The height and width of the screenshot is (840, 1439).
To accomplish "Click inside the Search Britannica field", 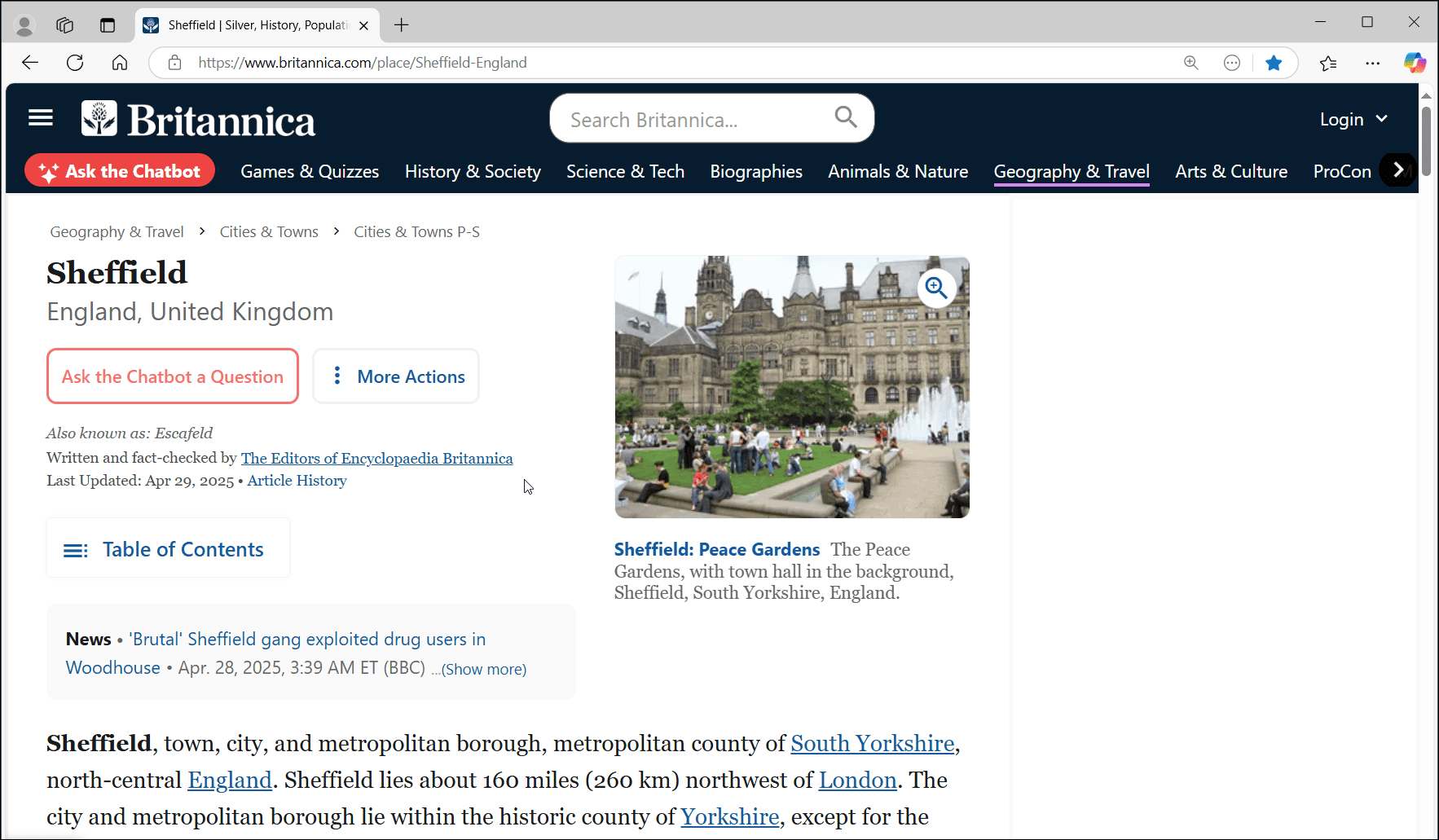I will pyautogui.click(x=693, y=118).
